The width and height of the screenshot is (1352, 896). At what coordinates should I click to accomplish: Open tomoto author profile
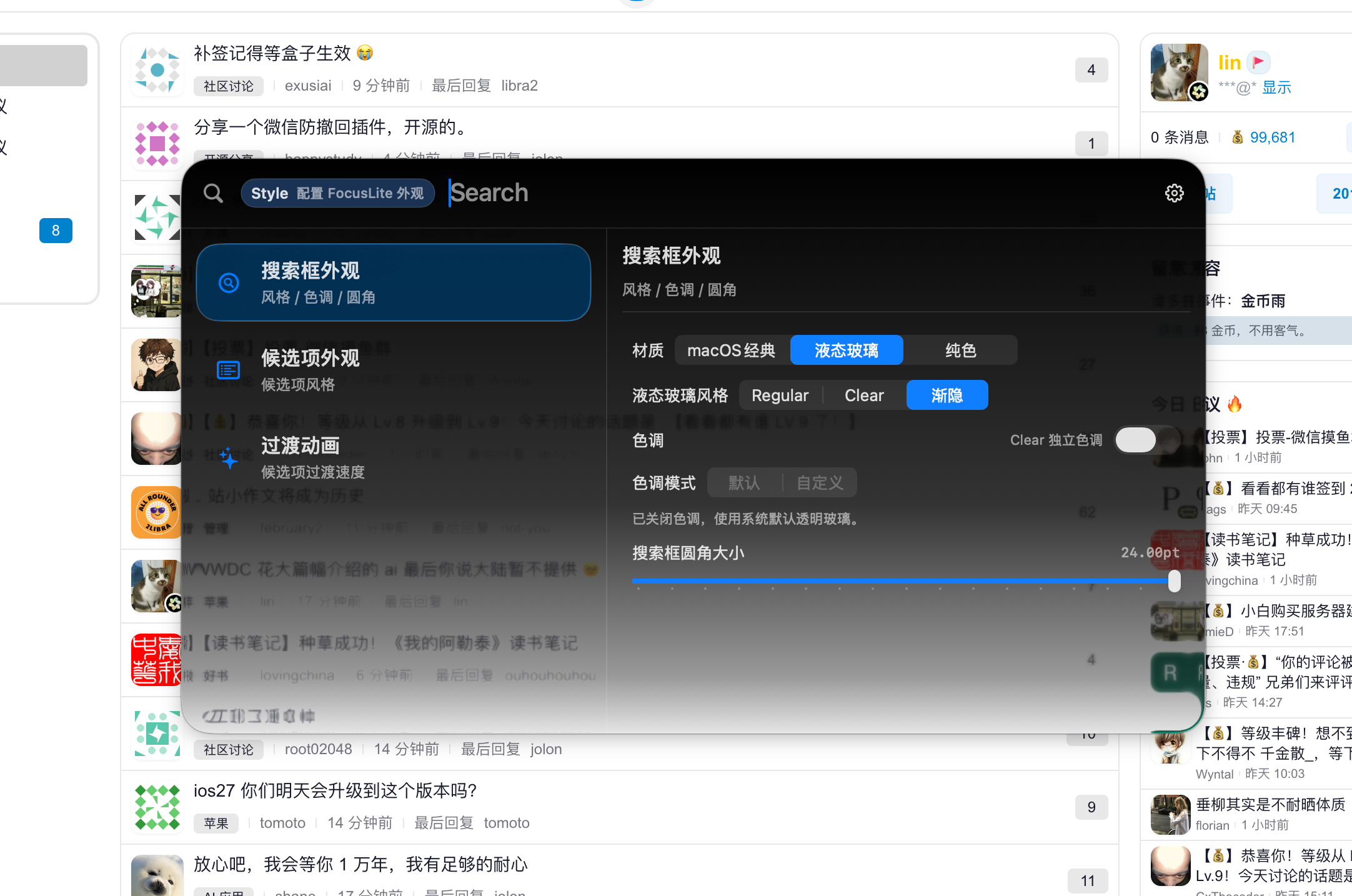click(282, 823)
